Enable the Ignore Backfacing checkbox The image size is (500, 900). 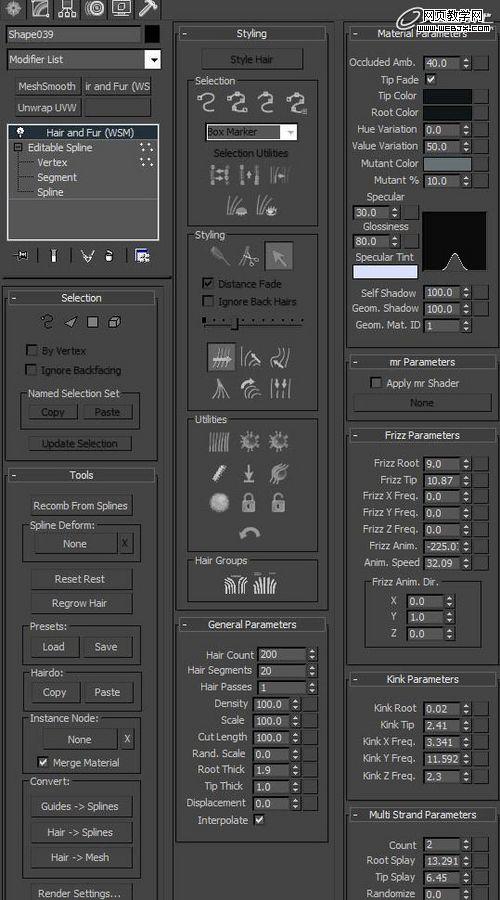click(x=32, y=370)
